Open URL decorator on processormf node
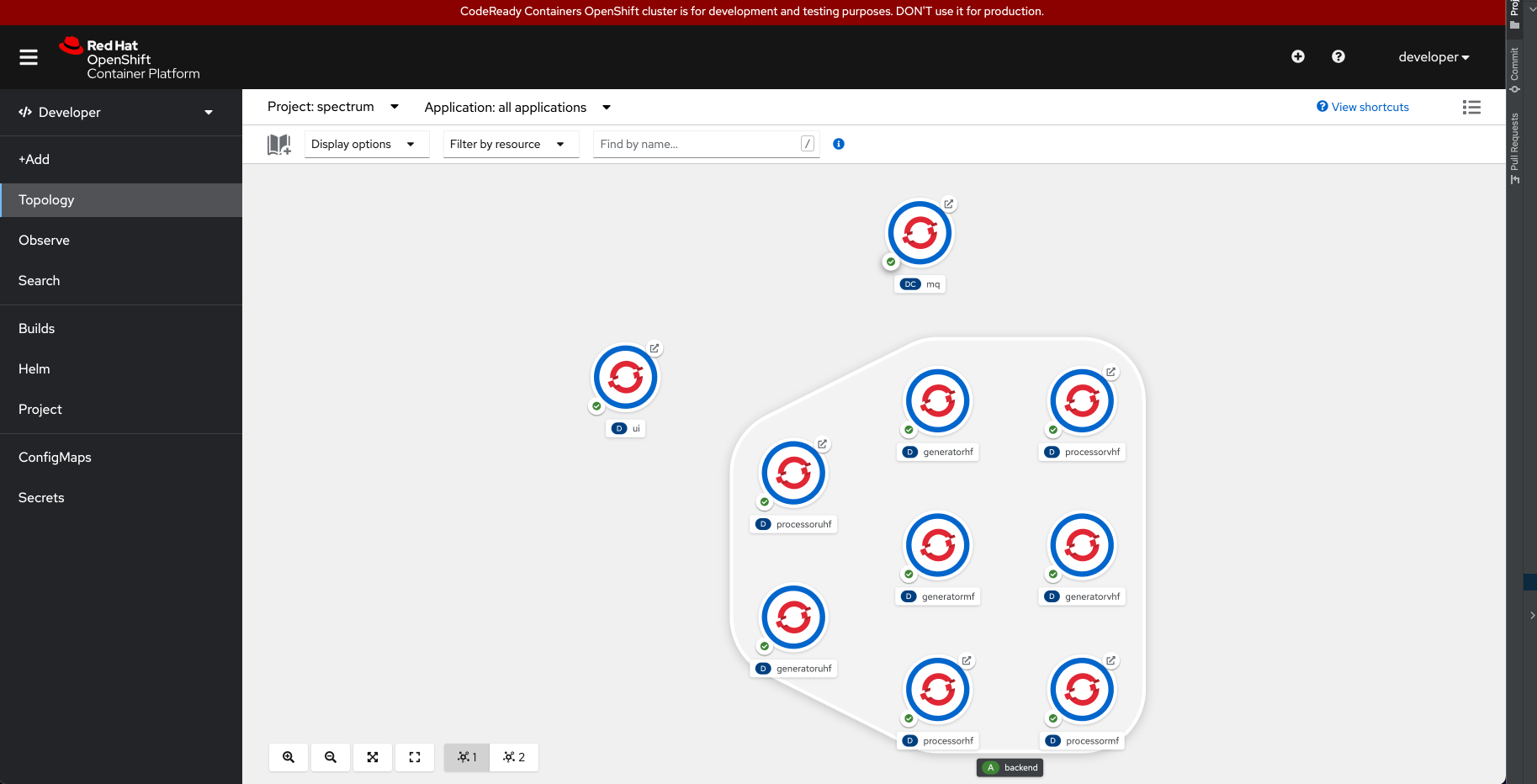 [x=1111, y=661]
